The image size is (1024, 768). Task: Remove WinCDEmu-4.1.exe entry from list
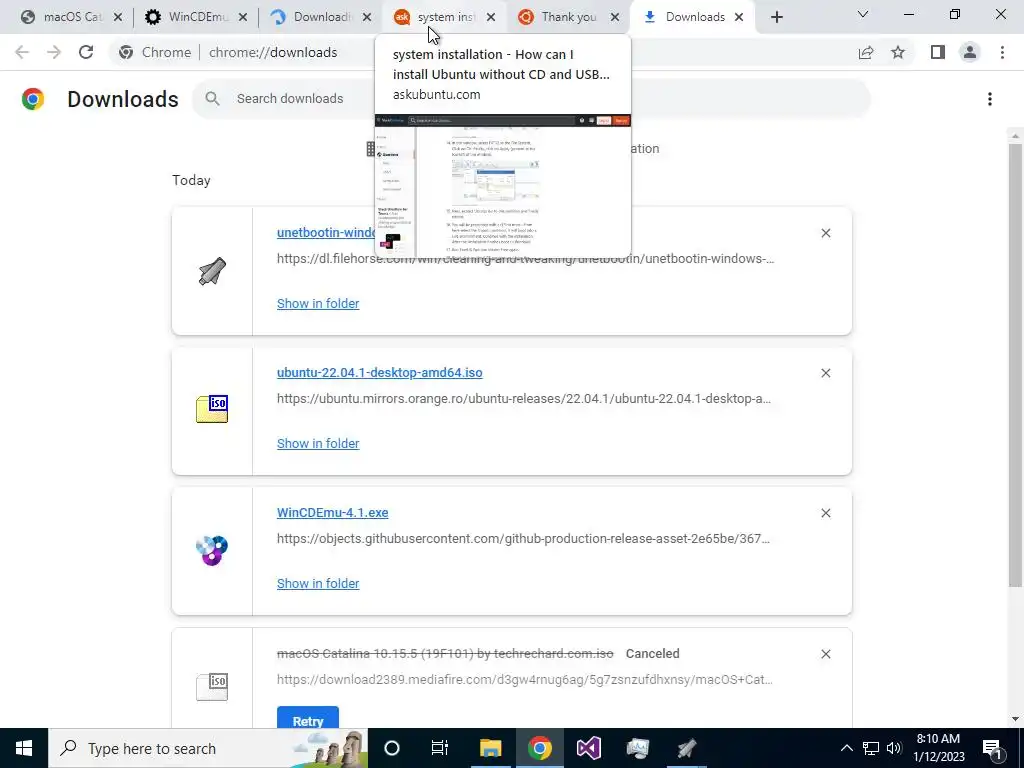(x=825, y=513)
